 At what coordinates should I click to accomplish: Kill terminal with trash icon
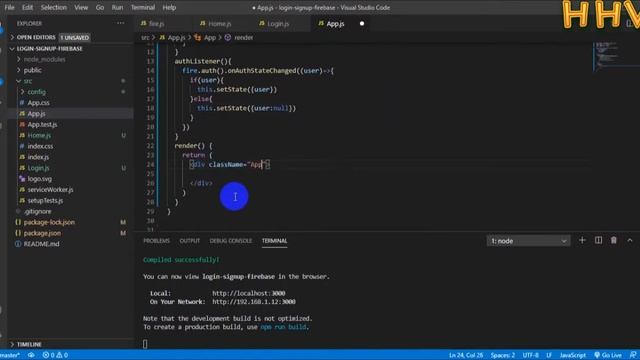[x=613, y=240]
